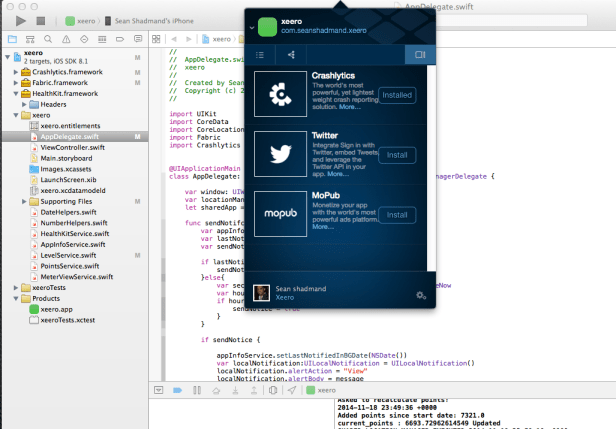Open the Debug View Hierarchy icon
This screenshot has width=616, height=429.
(x=273, y=390)
